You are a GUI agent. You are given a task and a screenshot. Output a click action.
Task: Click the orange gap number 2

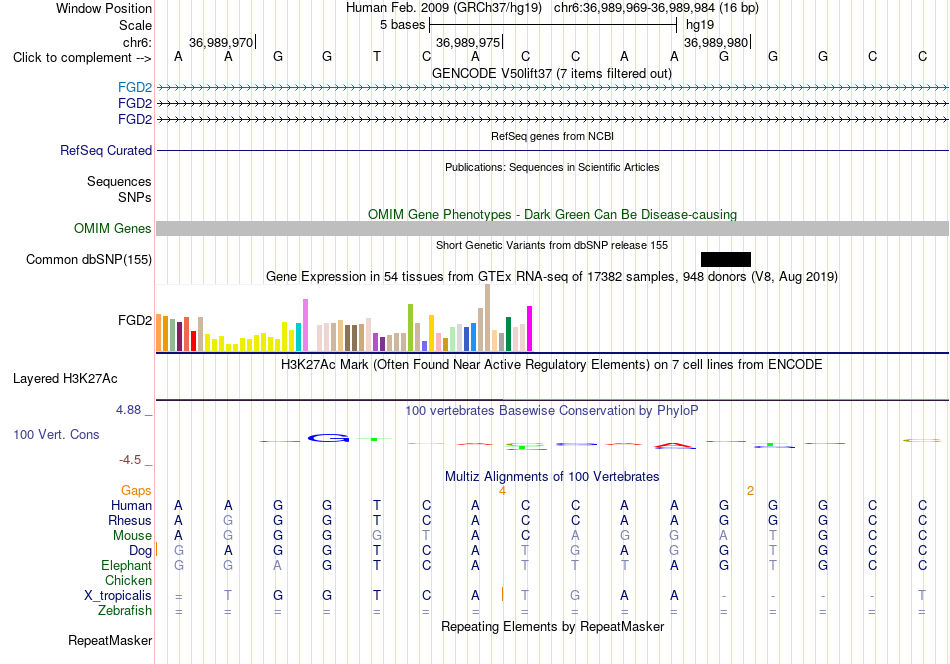pyautogui.click(x=750, y=491)
